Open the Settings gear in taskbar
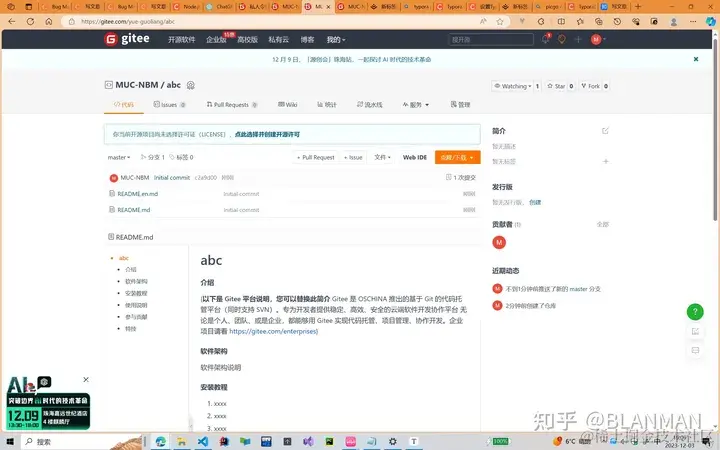 coord(393,442)
